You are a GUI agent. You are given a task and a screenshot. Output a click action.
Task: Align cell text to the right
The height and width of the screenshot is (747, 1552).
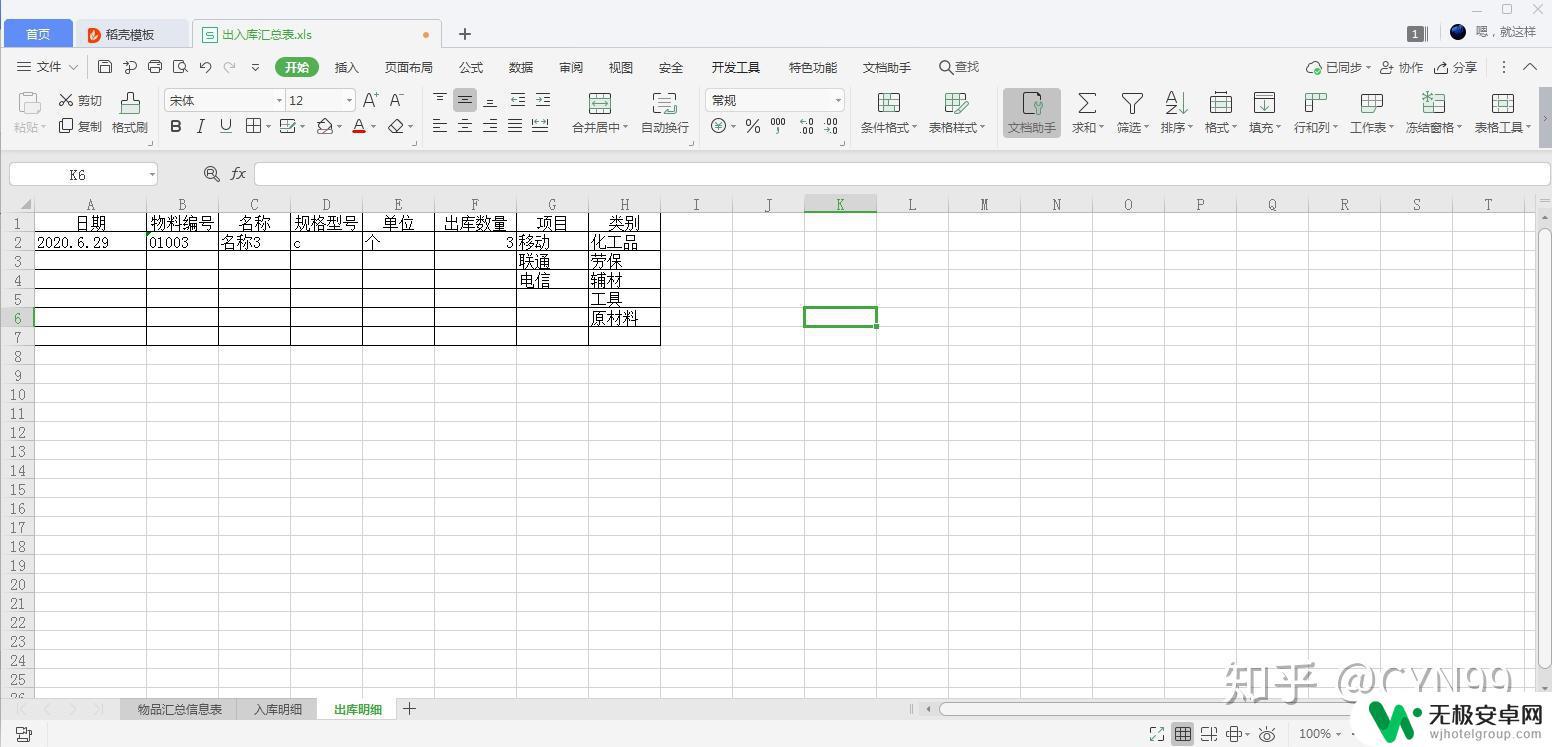point(490,126)
